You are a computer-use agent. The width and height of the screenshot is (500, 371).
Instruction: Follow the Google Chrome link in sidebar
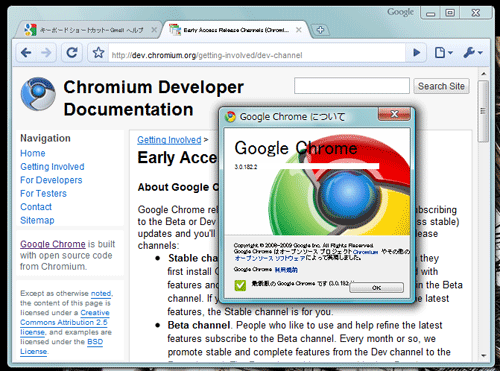coord(53,244)
